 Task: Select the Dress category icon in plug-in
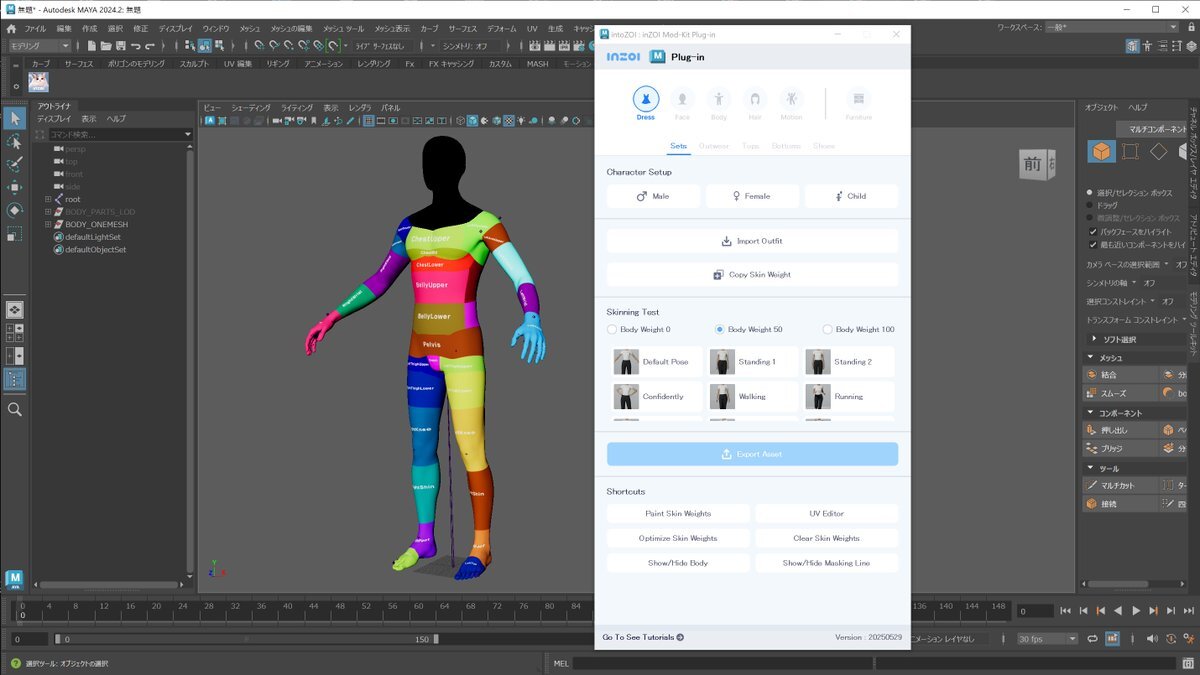point(646,99)
